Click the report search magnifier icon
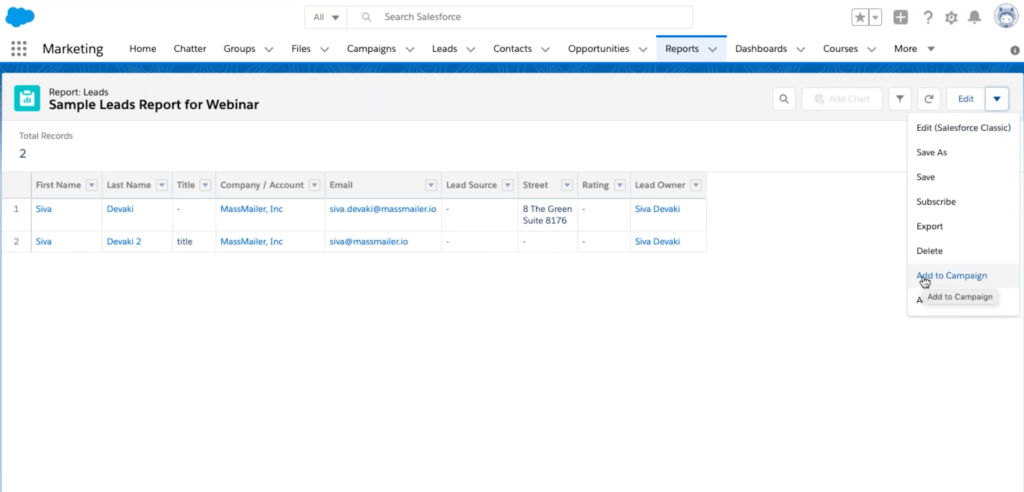The height and width of the screenshot is (492, 1024). click(785, 99)
